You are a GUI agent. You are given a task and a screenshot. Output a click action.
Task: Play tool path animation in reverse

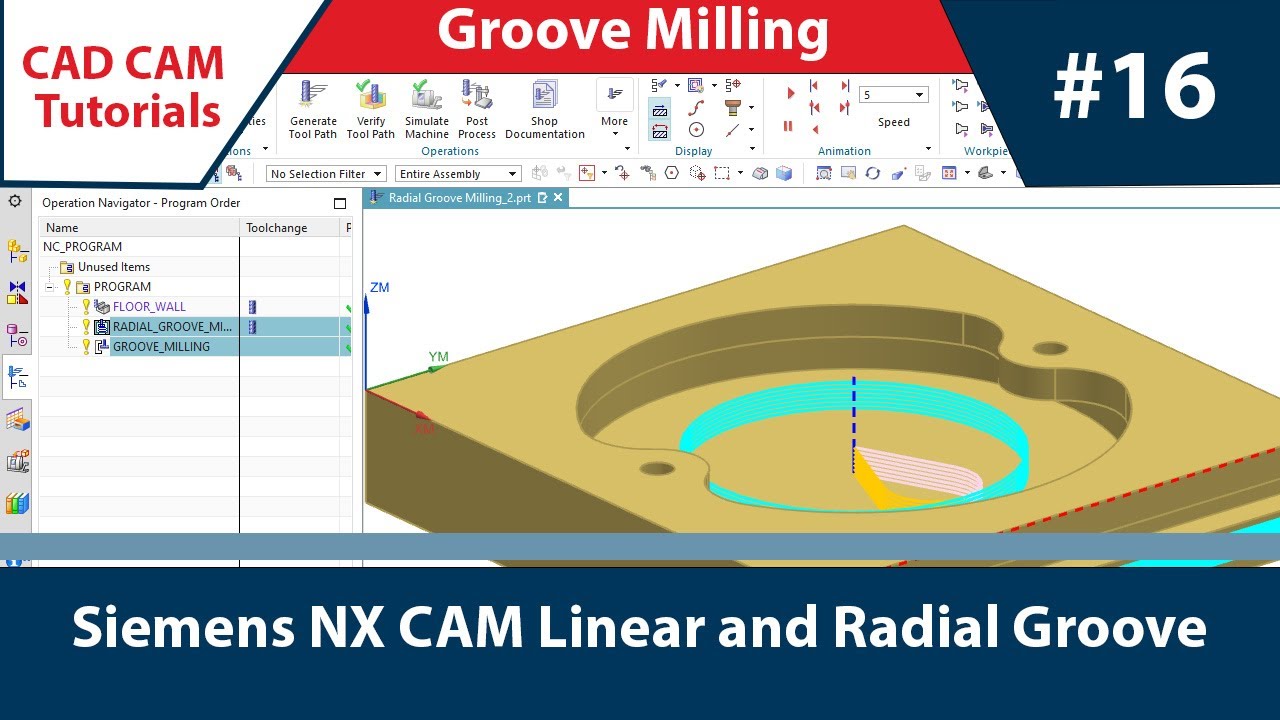(816, 128)
